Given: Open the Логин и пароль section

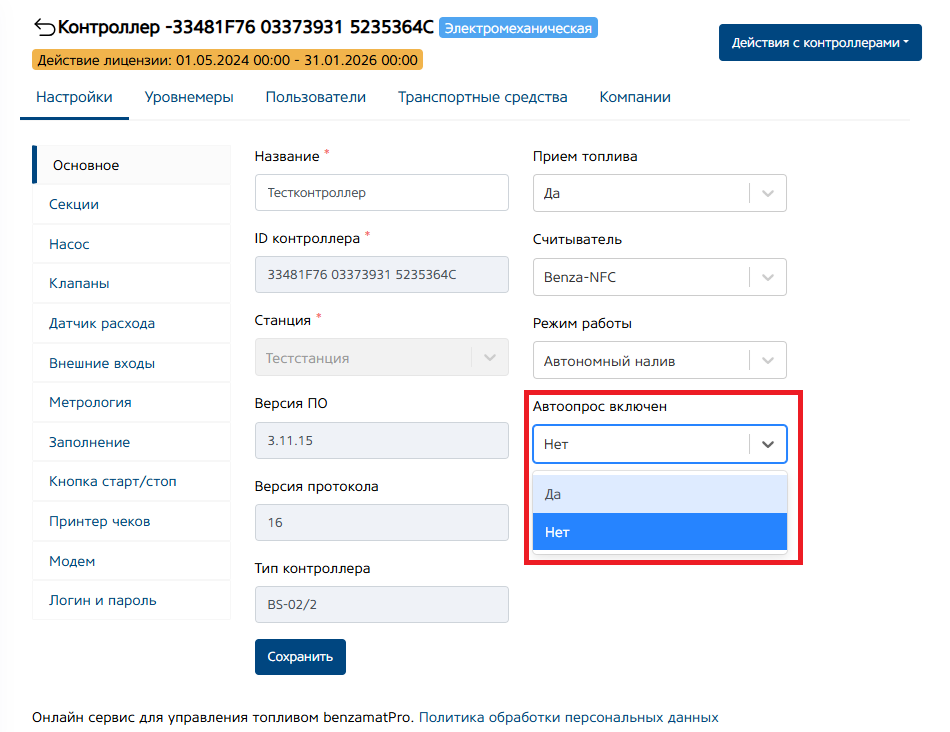Looking at the screenshot, I should coord(103,601).
